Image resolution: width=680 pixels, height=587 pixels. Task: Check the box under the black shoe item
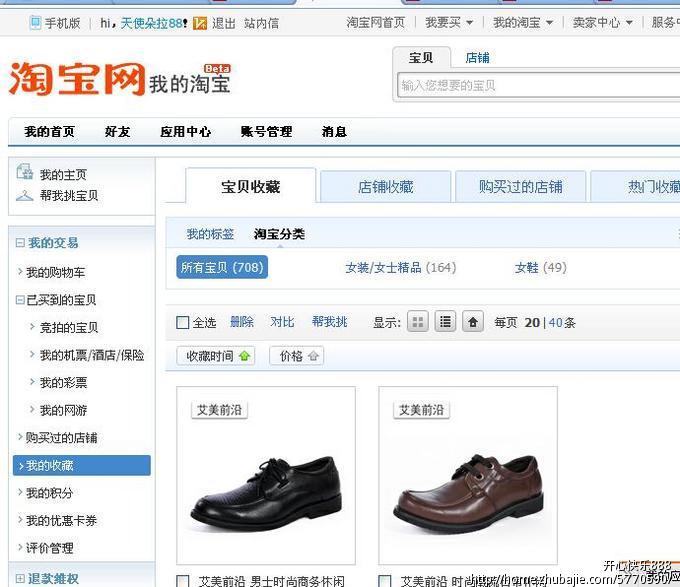(x=183, y=580)
